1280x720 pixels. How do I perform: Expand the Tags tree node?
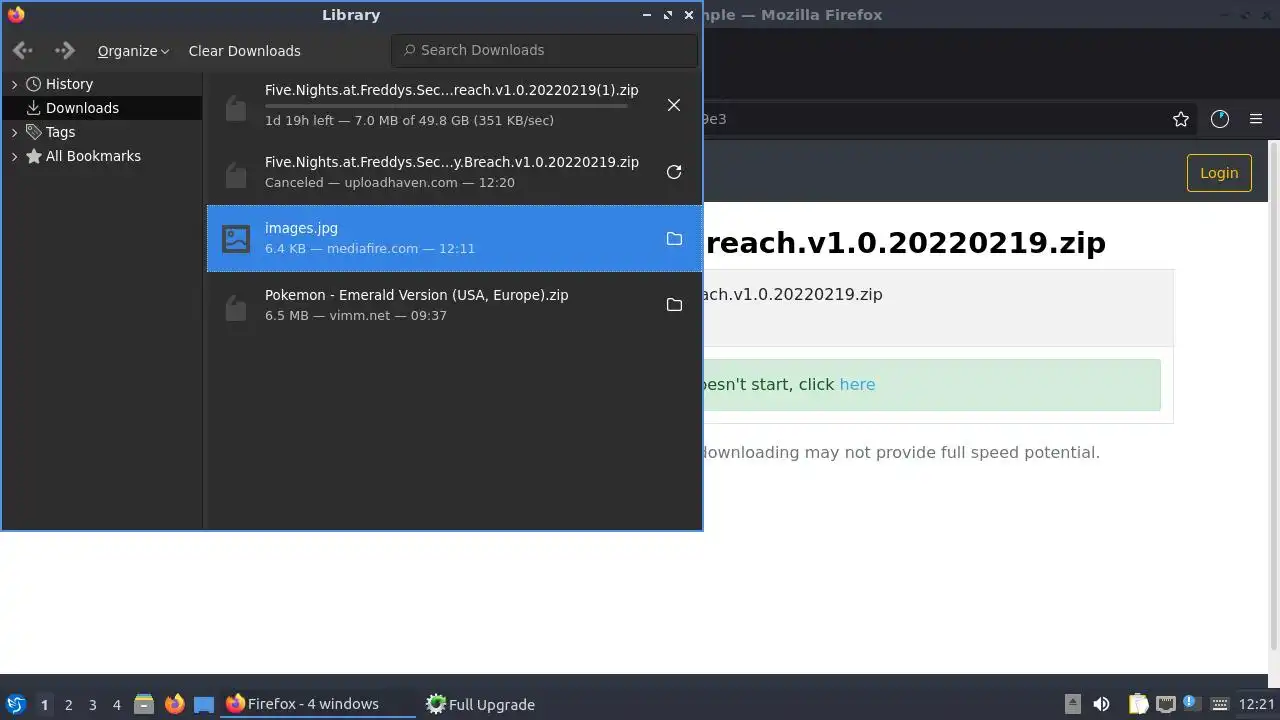click(x=15, y=132)
